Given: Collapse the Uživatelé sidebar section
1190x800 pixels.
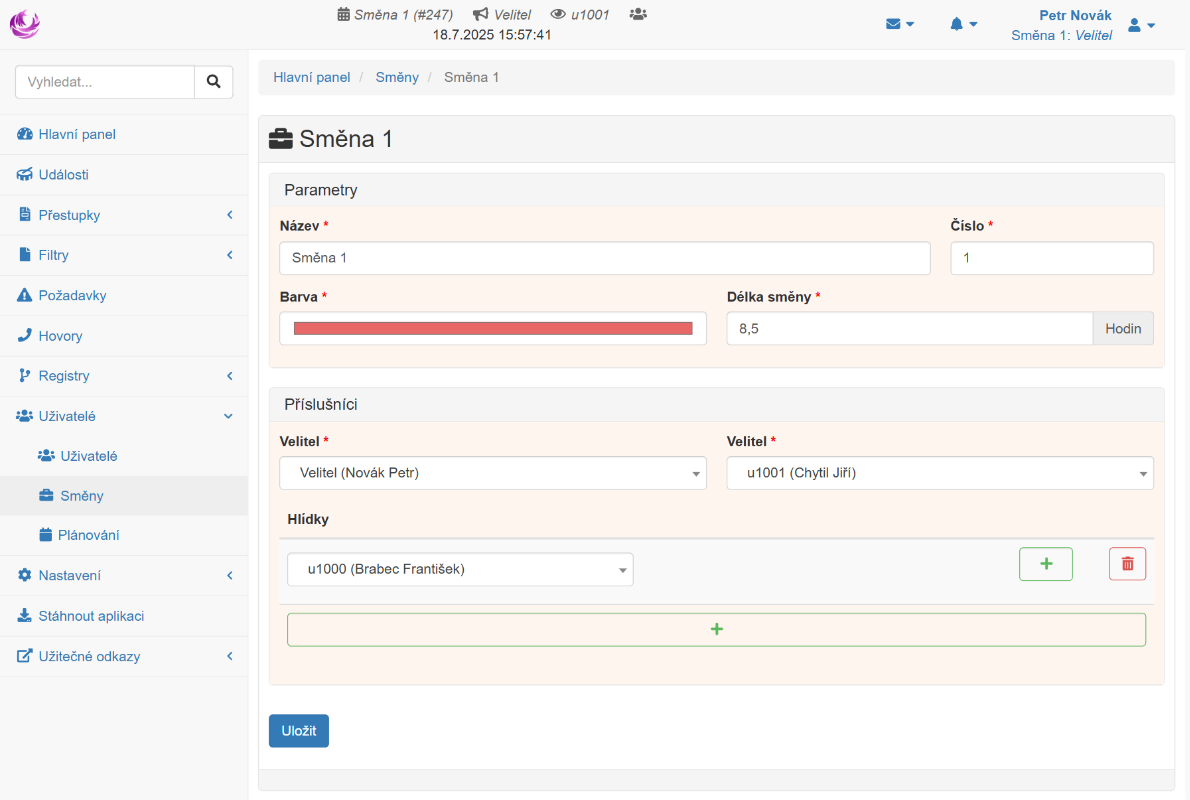Looking at the screenshot, I should click(x=123, y=416).
